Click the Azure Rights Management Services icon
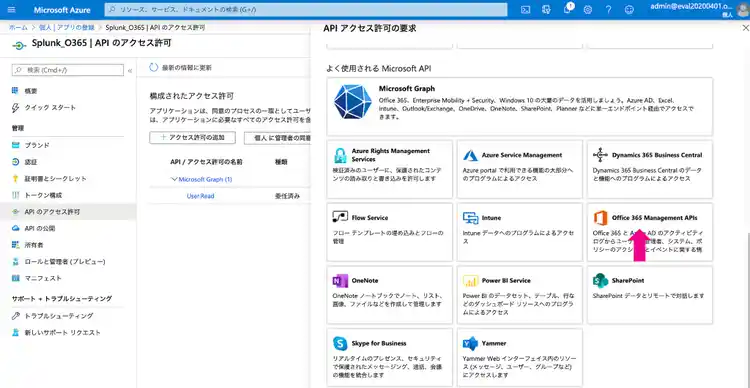 pyautogui.click(x=340, y=155)
